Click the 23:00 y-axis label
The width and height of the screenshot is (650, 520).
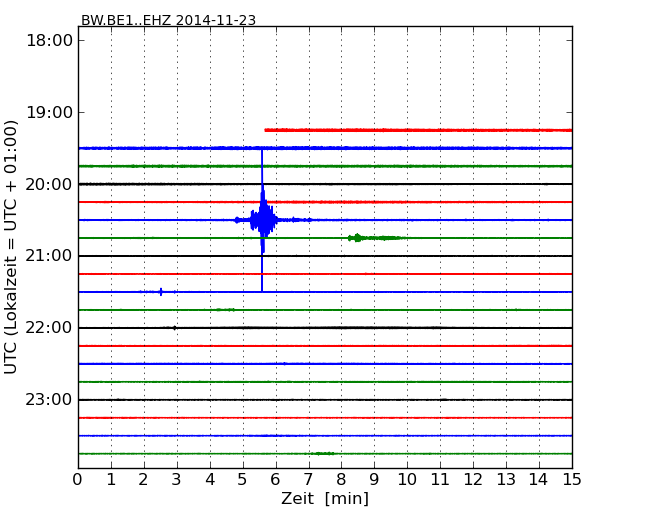click(49, 400)
